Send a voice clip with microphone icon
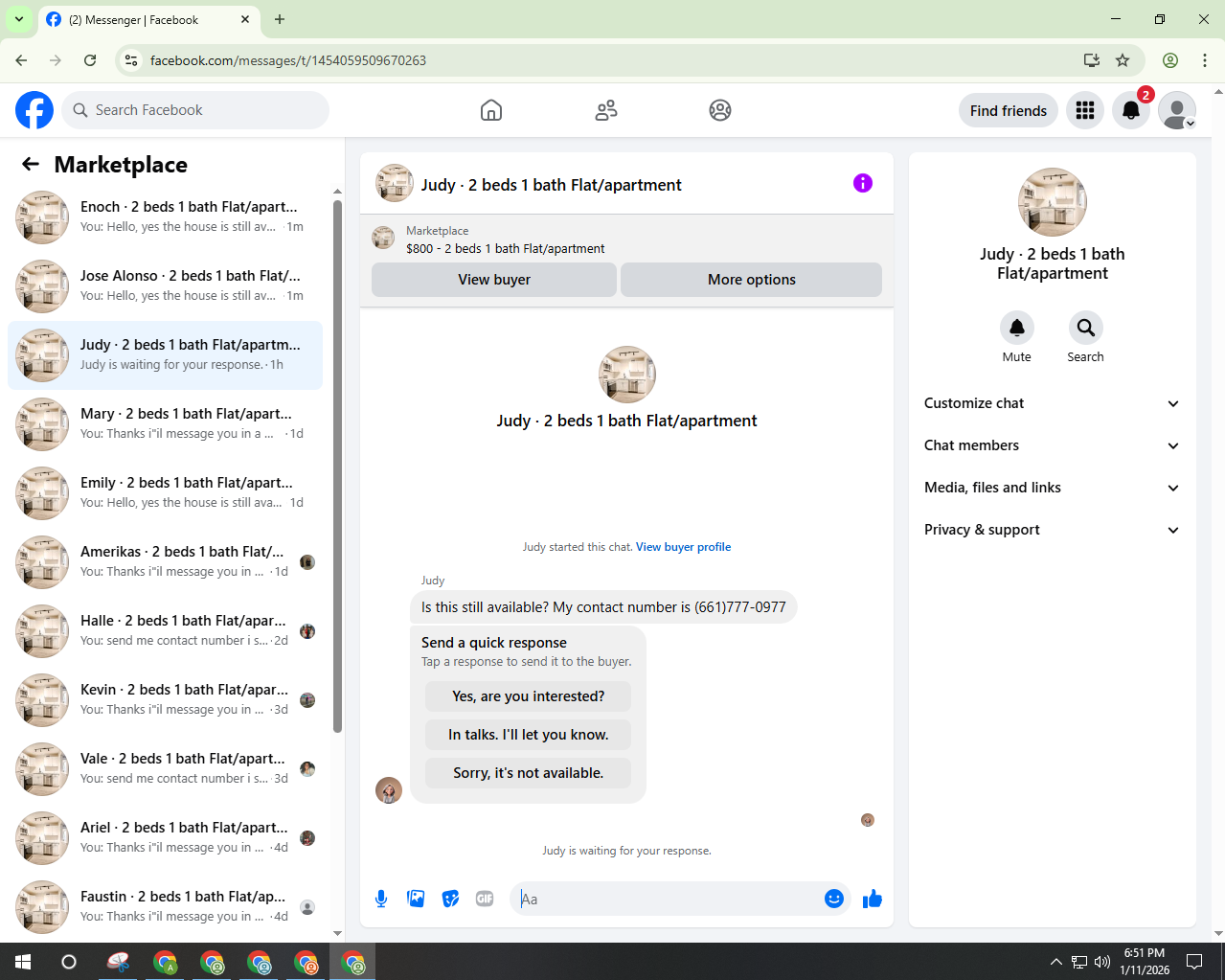Screen dimensions: 1225x980 click(x=381, y=899)
